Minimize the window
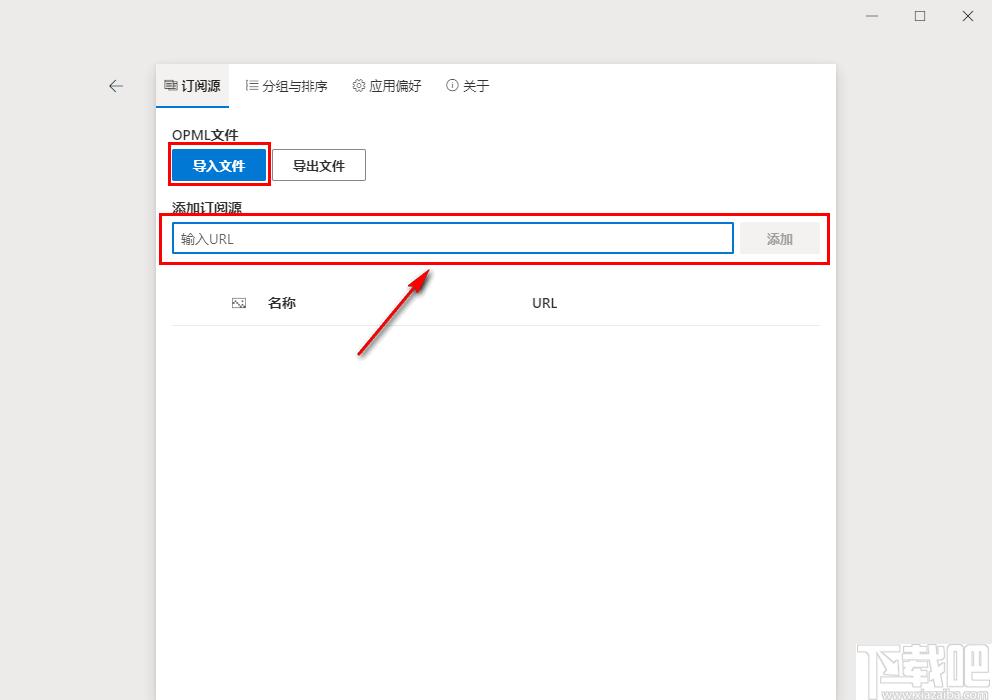The image size is (992, 700). [x=872, y=16]
